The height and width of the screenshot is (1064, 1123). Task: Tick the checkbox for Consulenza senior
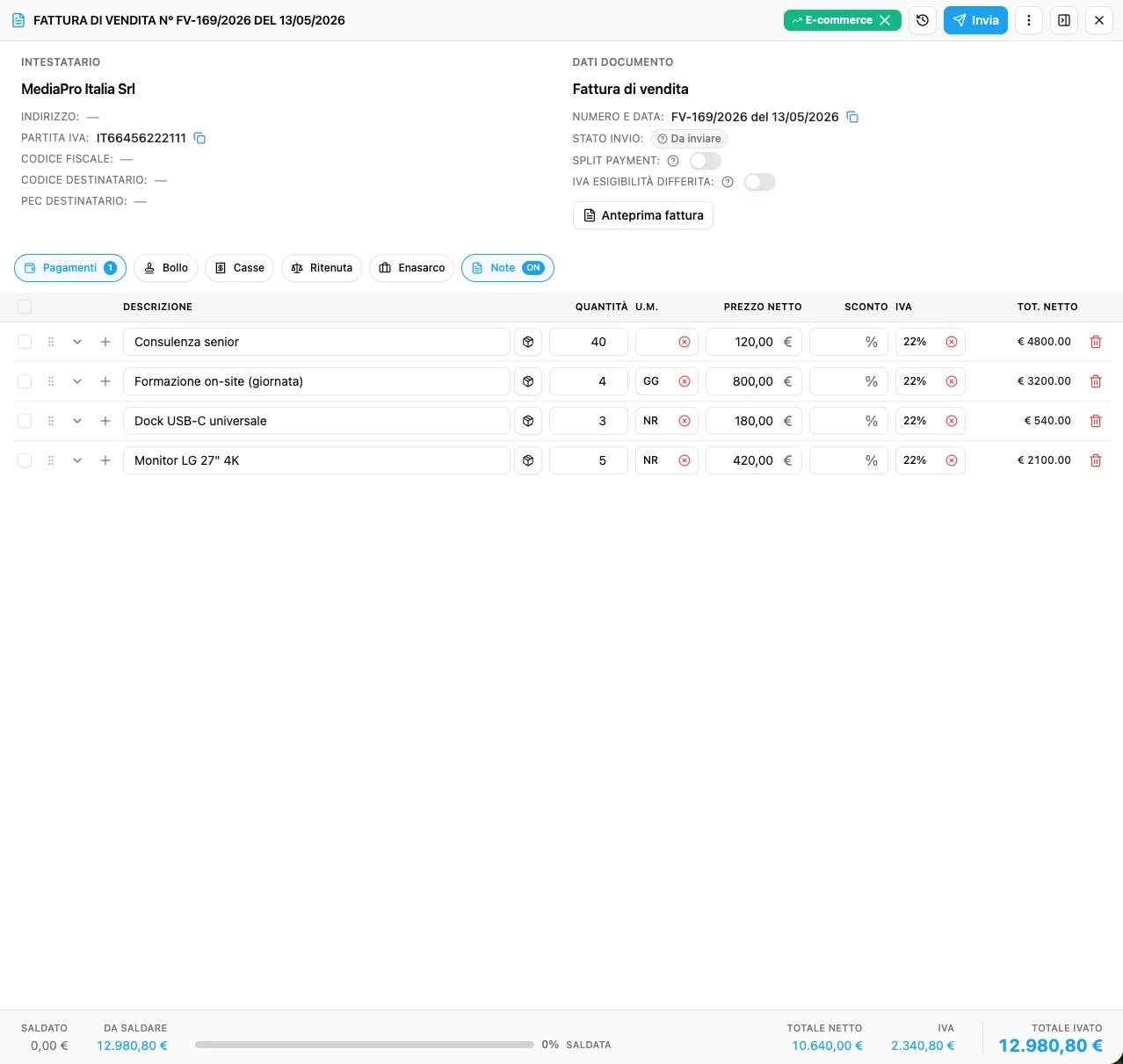[25, 342]
